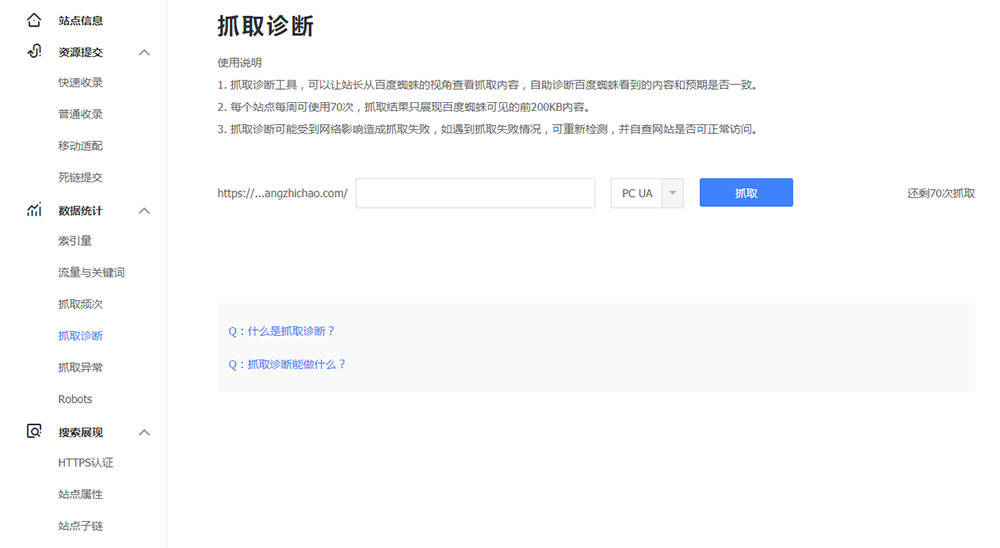Viewport: 1000px width, 548px height.
Task: Click the 搜索展现 magnifier icon
Action: tap(34, 431)
